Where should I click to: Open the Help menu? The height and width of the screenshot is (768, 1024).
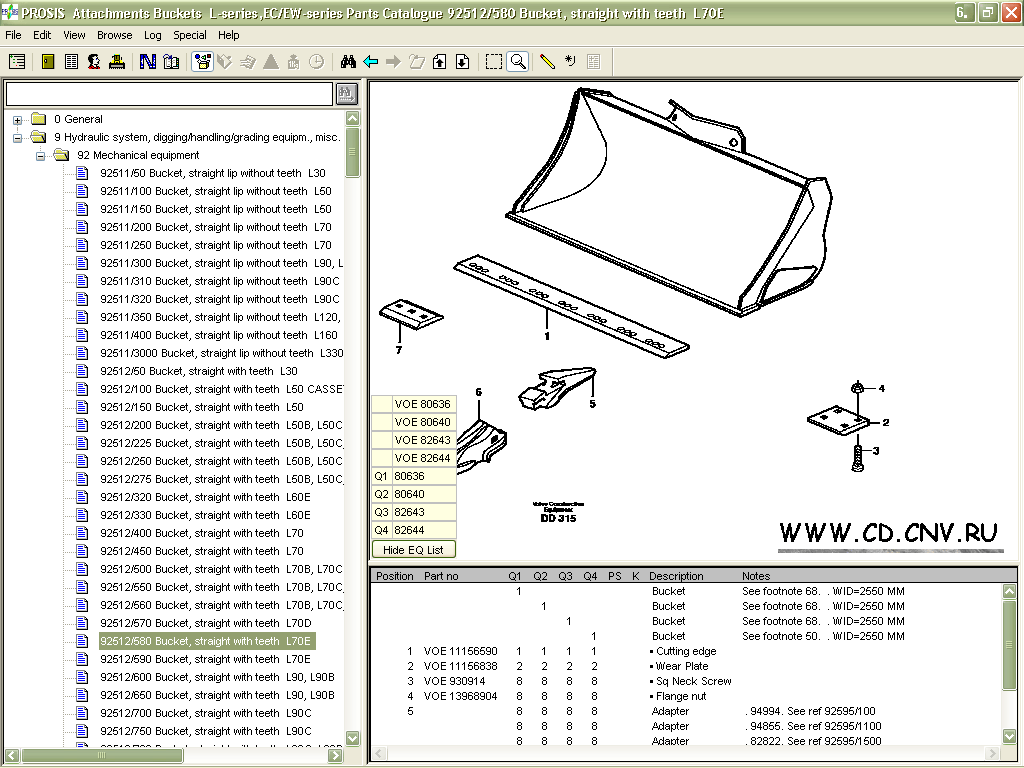click(x=229, y=35)
